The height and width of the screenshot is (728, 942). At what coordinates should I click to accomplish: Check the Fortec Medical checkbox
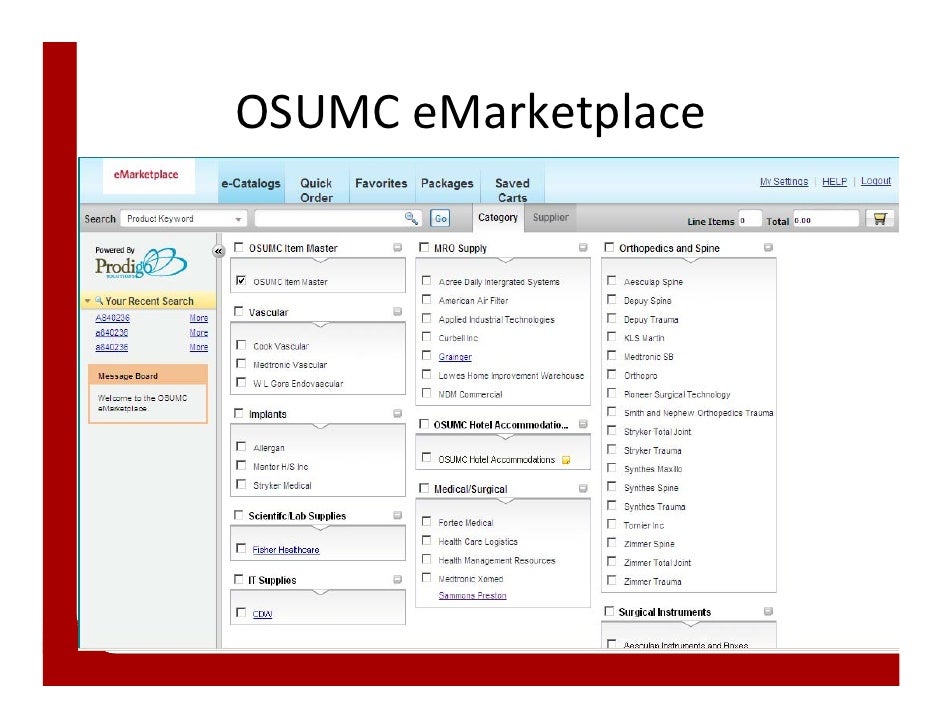coord(427,521)
